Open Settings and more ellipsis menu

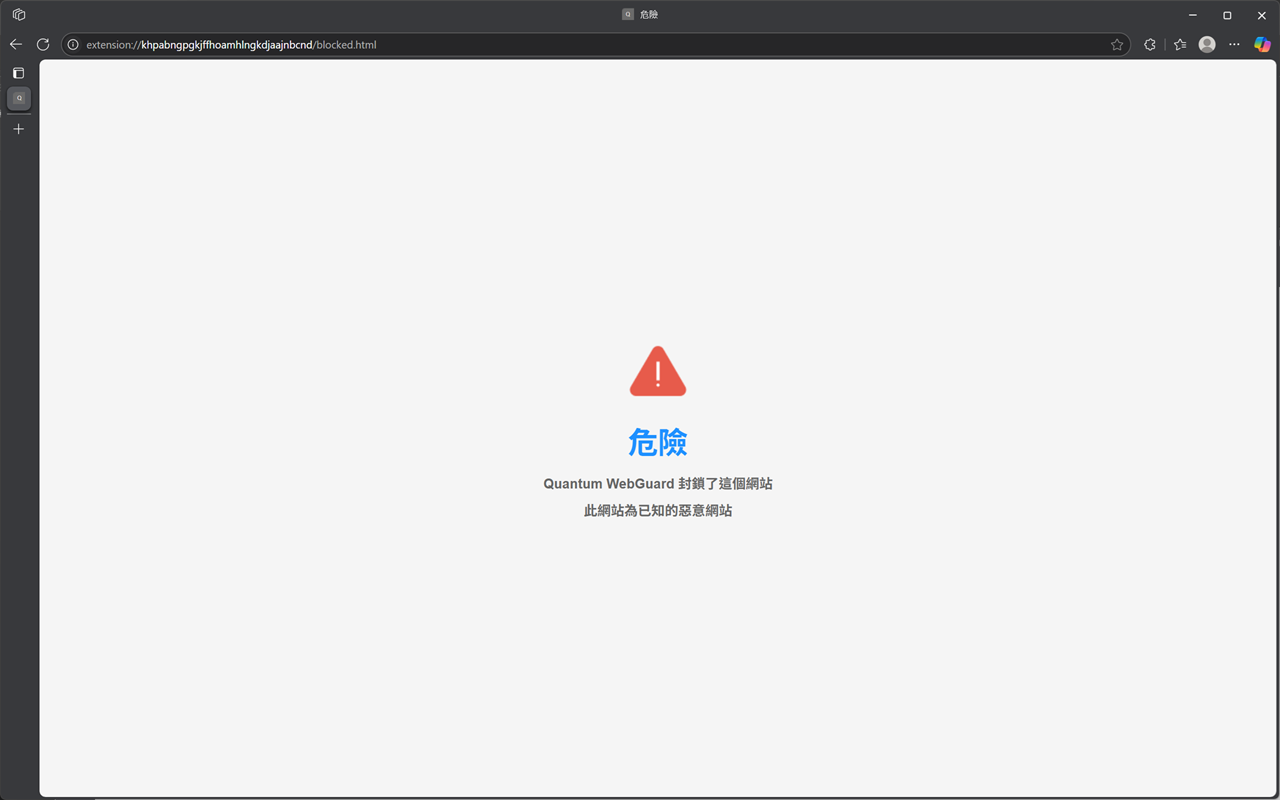coord(1234,44)
